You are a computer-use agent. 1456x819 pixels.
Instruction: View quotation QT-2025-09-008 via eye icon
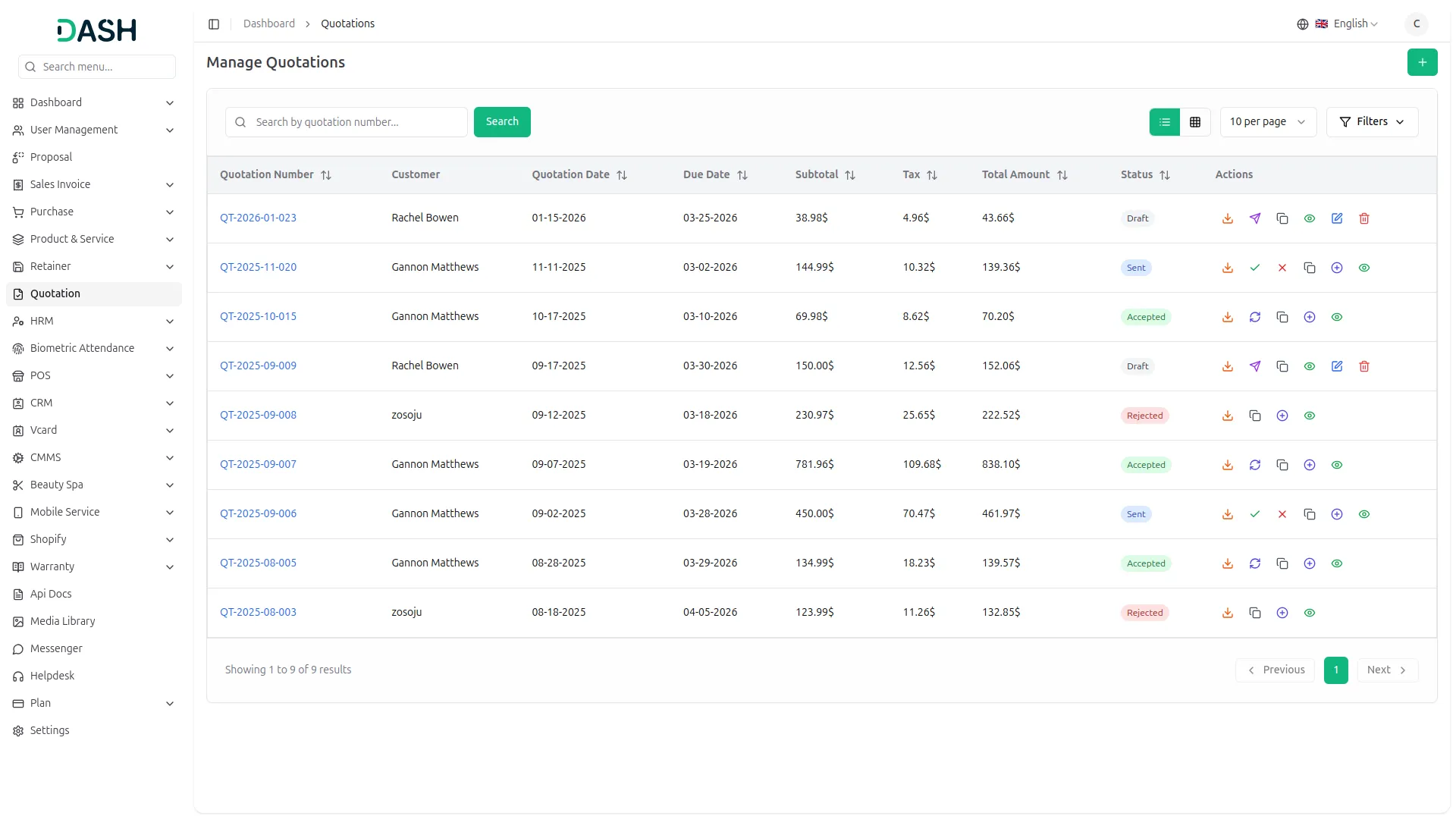pyautogui.click(x=1309, y=416)
